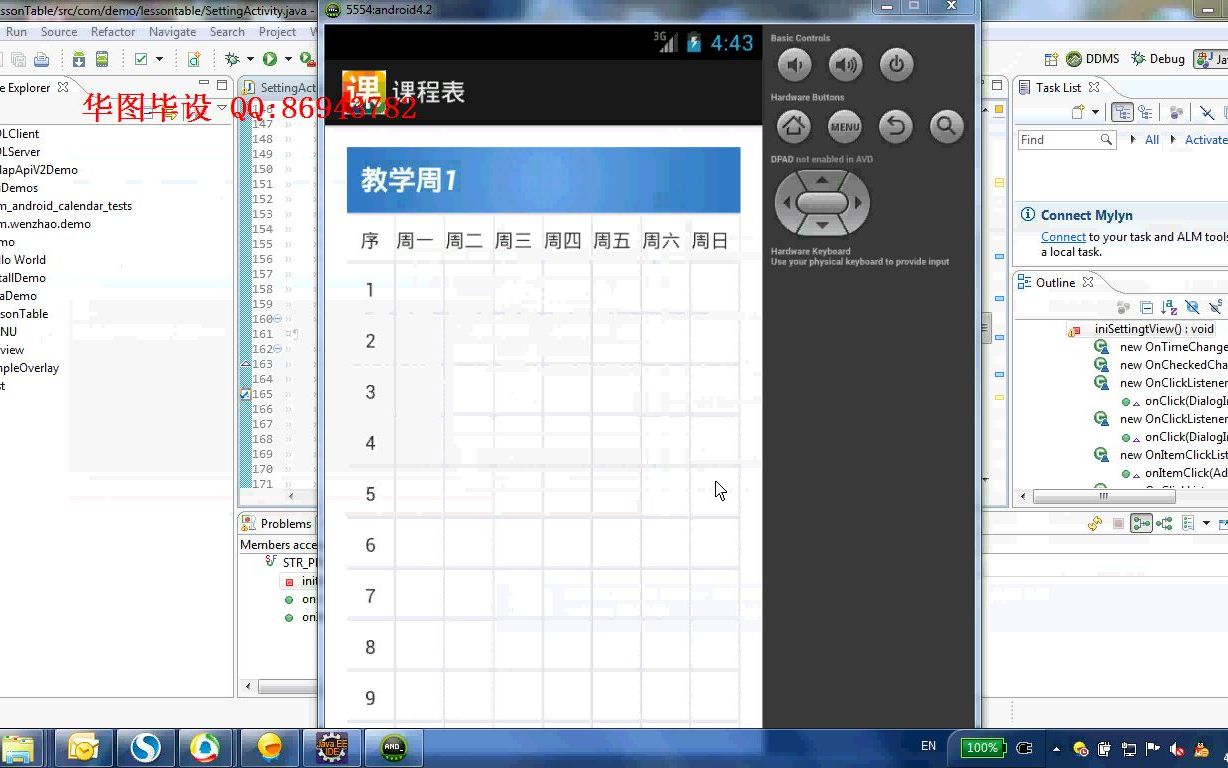Open the AVD Manager toolbar icon
Viewport: 1228px width, 768px height.
click(x=103, y=59)
